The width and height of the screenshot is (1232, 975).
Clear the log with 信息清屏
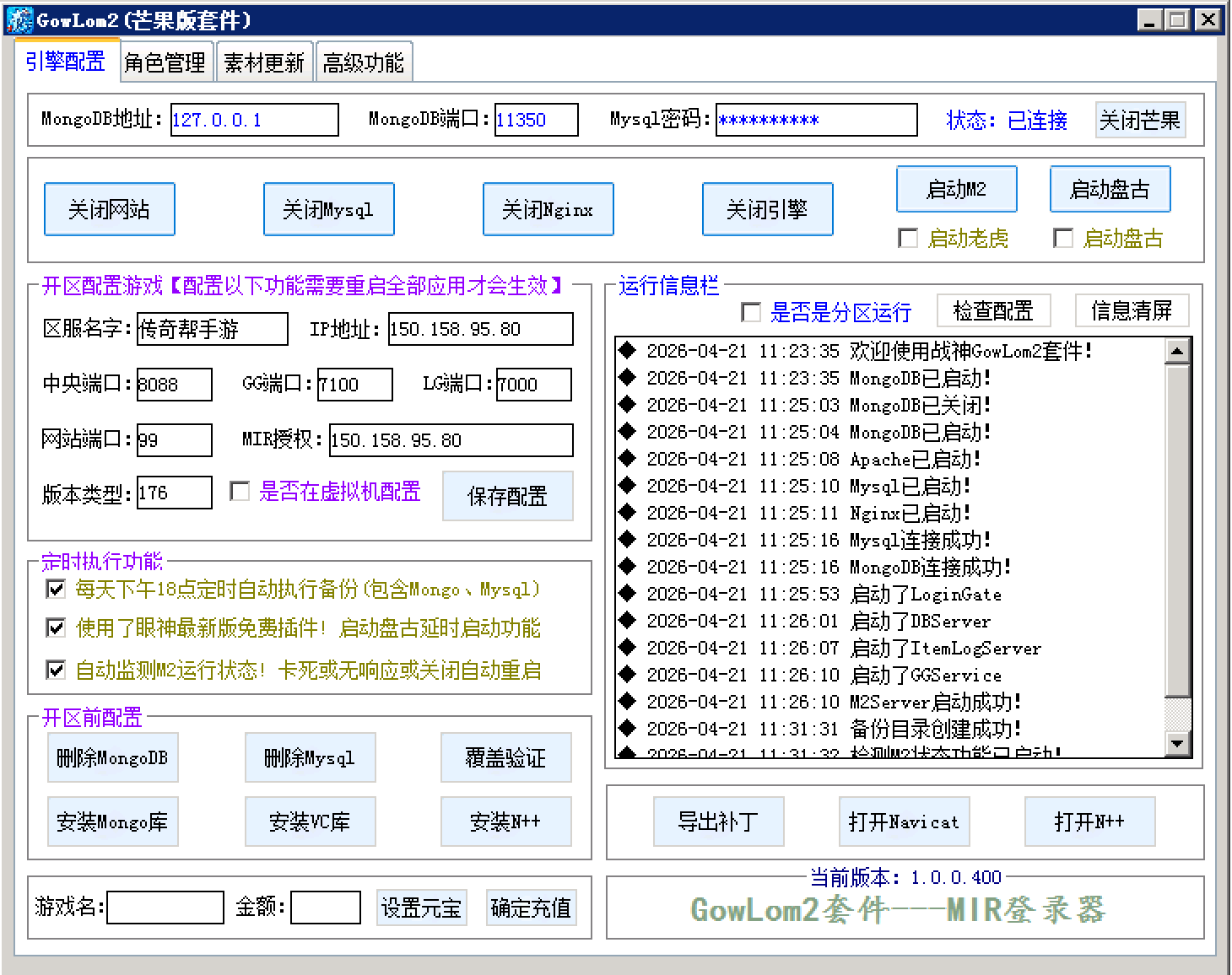(1132, 310)
